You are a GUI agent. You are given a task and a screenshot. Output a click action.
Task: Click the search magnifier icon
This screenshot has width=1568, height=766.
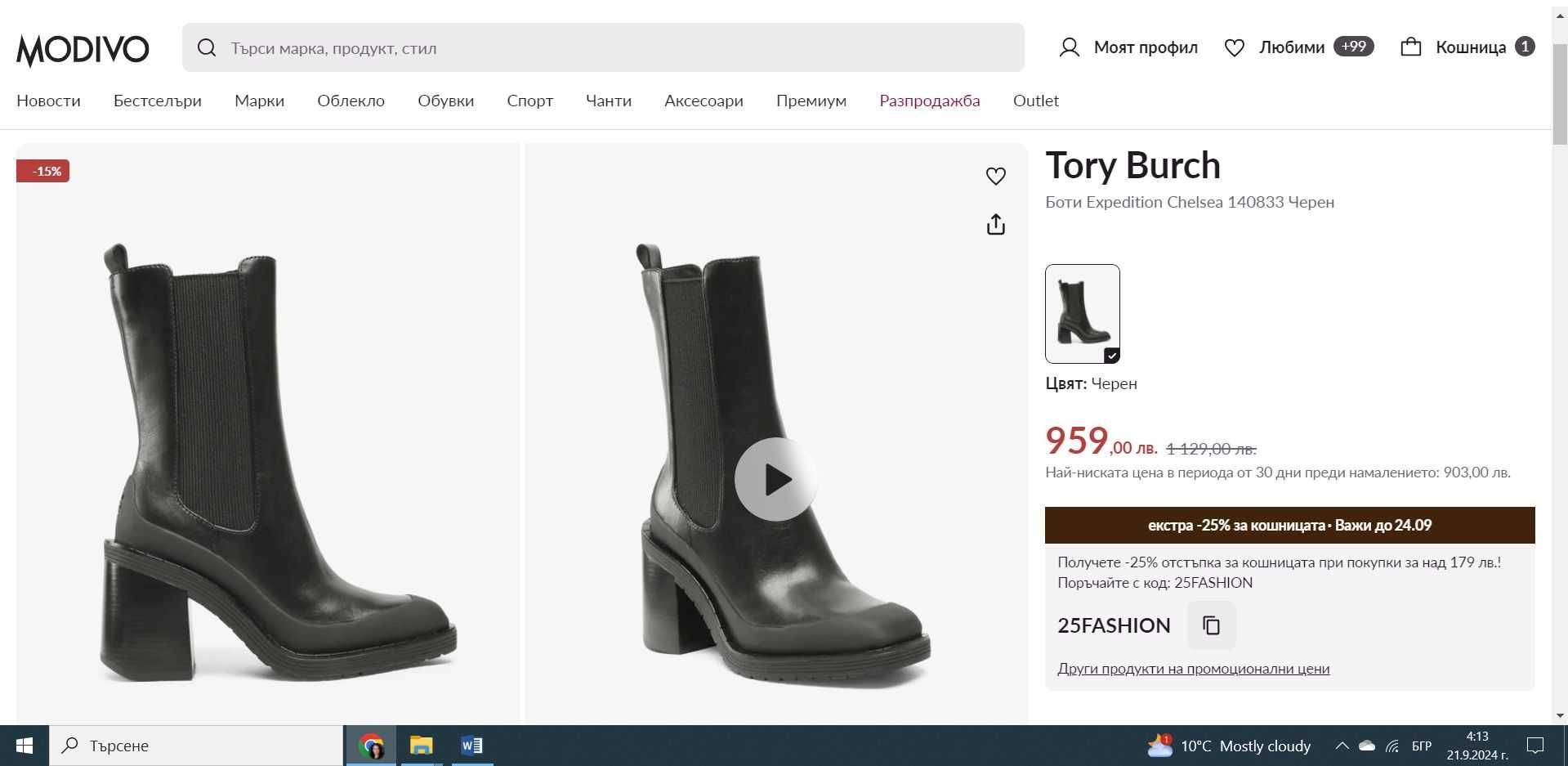[207, 47]
